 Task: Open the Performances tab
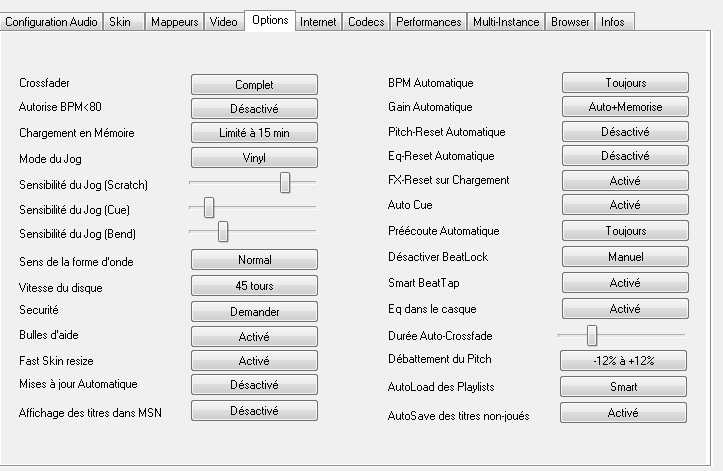(428, 21)
